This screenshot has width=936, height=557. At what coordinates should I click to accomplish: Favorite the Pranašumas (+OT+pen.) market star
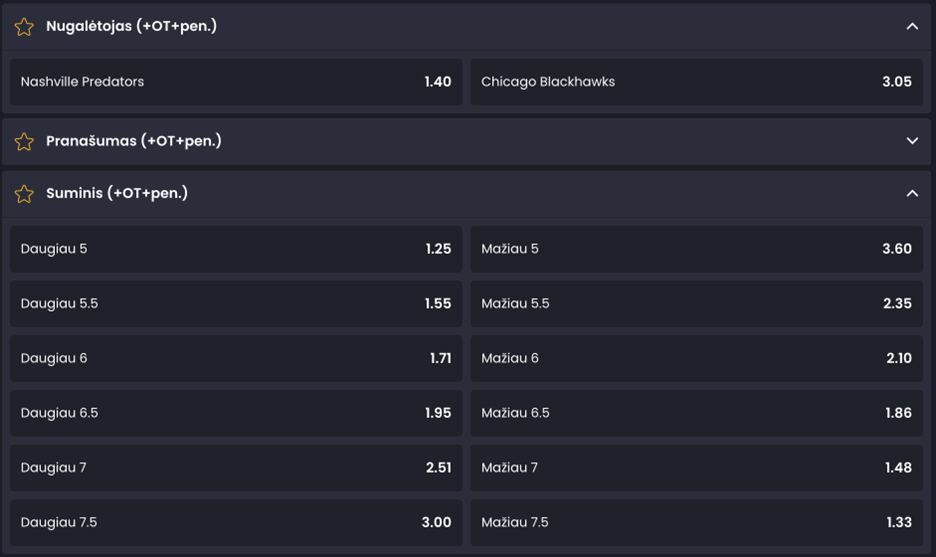pyautogui.click(x=24, y=141)
